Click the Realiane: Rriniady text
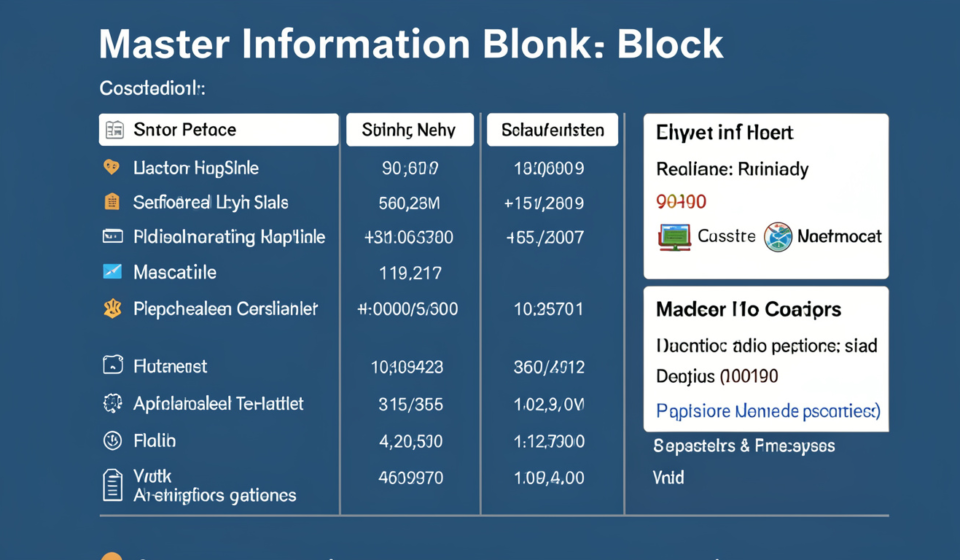Image resolution: width=960 pixels, height=560 pixels. point(732,169)
